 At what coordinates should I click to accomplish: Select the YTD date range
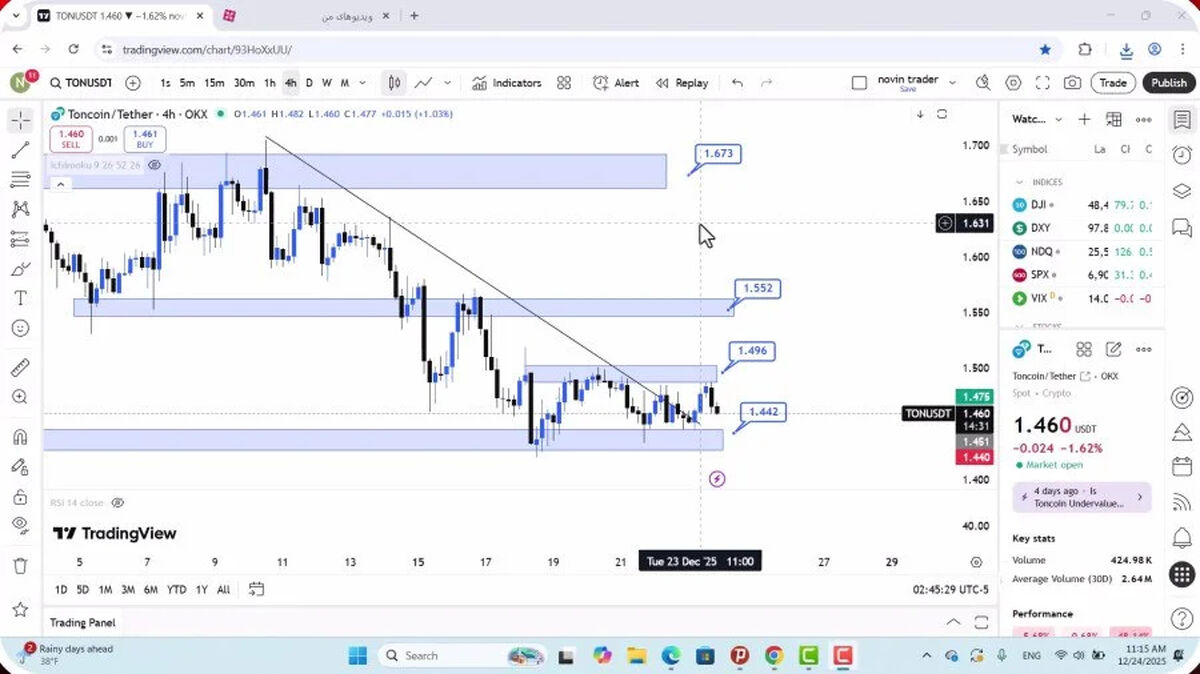click(176, 589)
